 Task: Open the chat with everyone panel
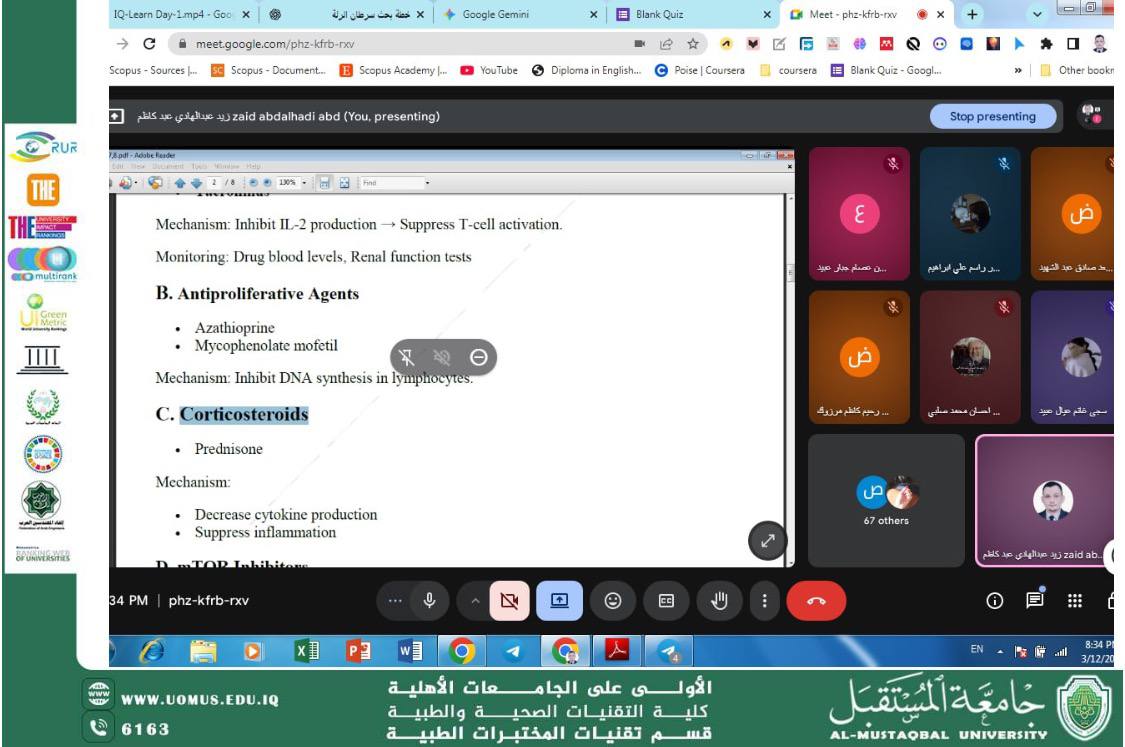coord(1035,601)
